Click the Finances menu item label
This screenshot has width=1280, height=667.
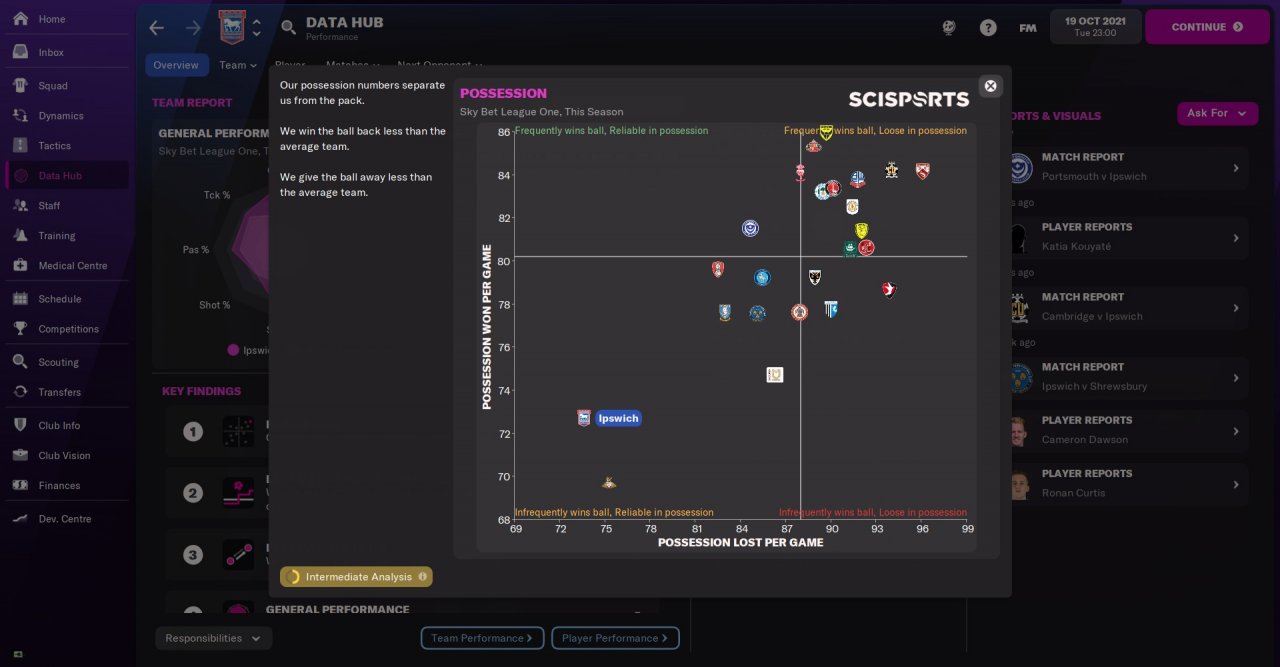59,485
